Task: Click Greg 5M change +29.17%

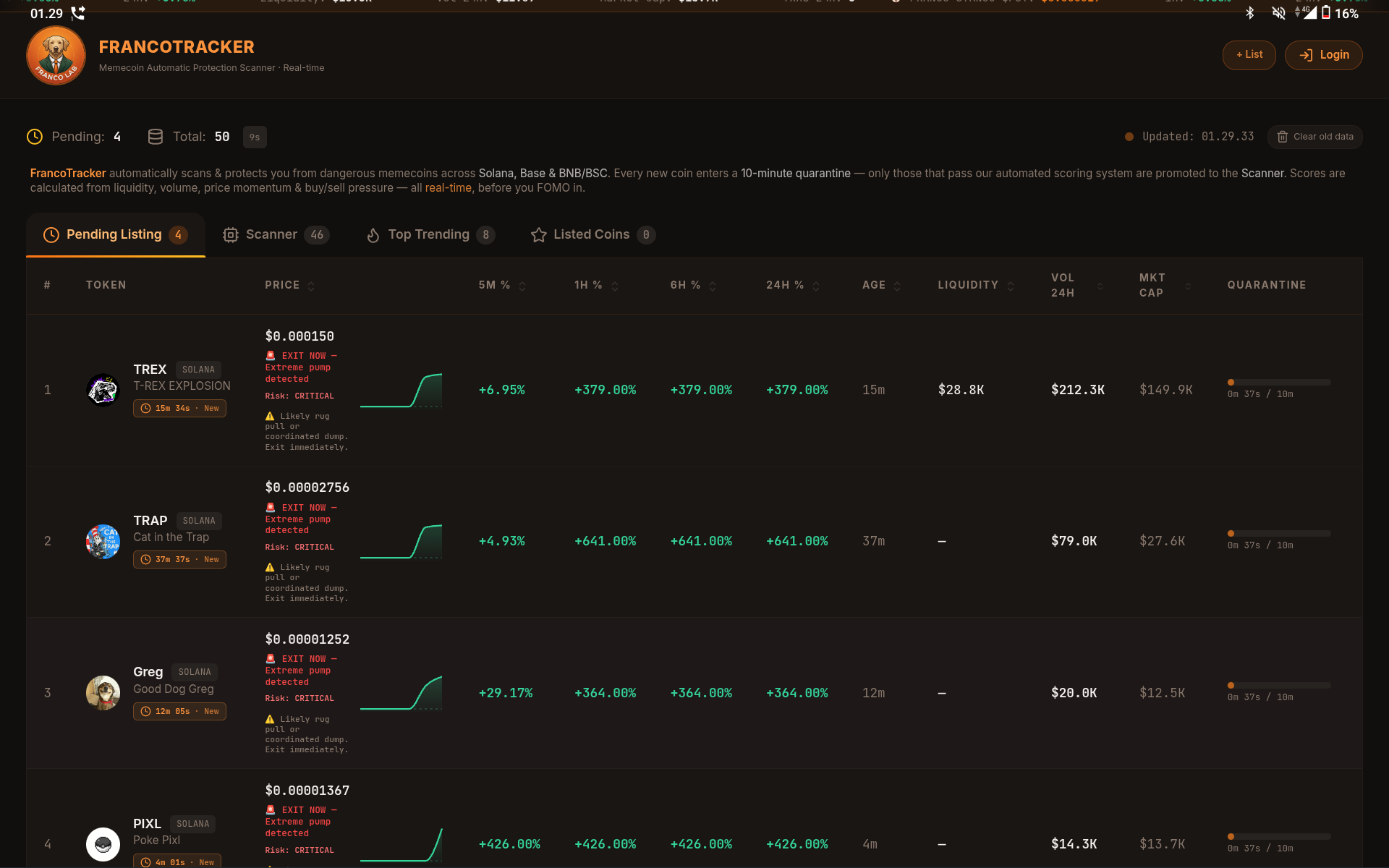Action: pyautogui.click(x=506, y=693)
